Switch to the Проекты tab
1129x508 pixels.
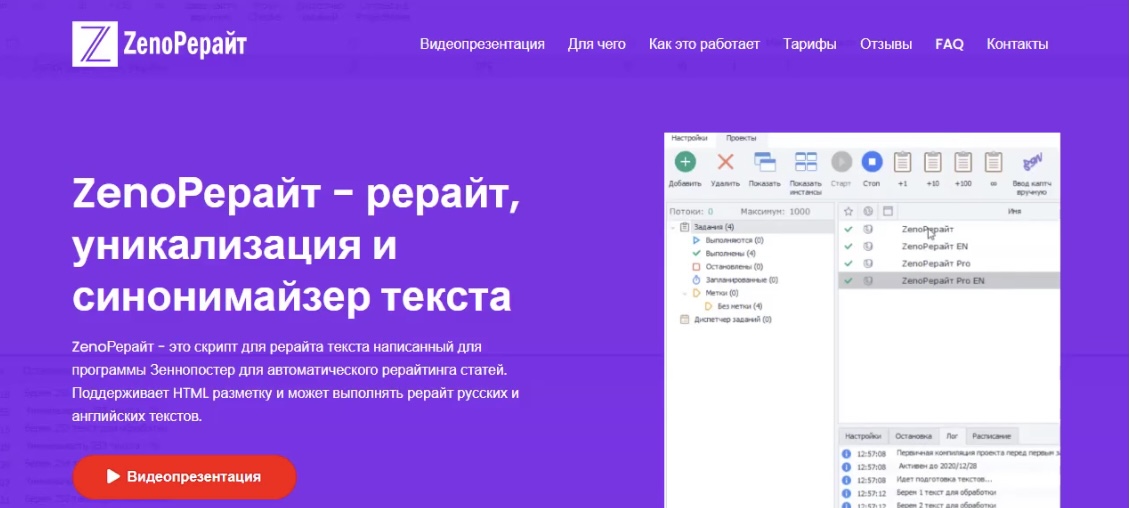pyautogui.click(x=741, y=138)
